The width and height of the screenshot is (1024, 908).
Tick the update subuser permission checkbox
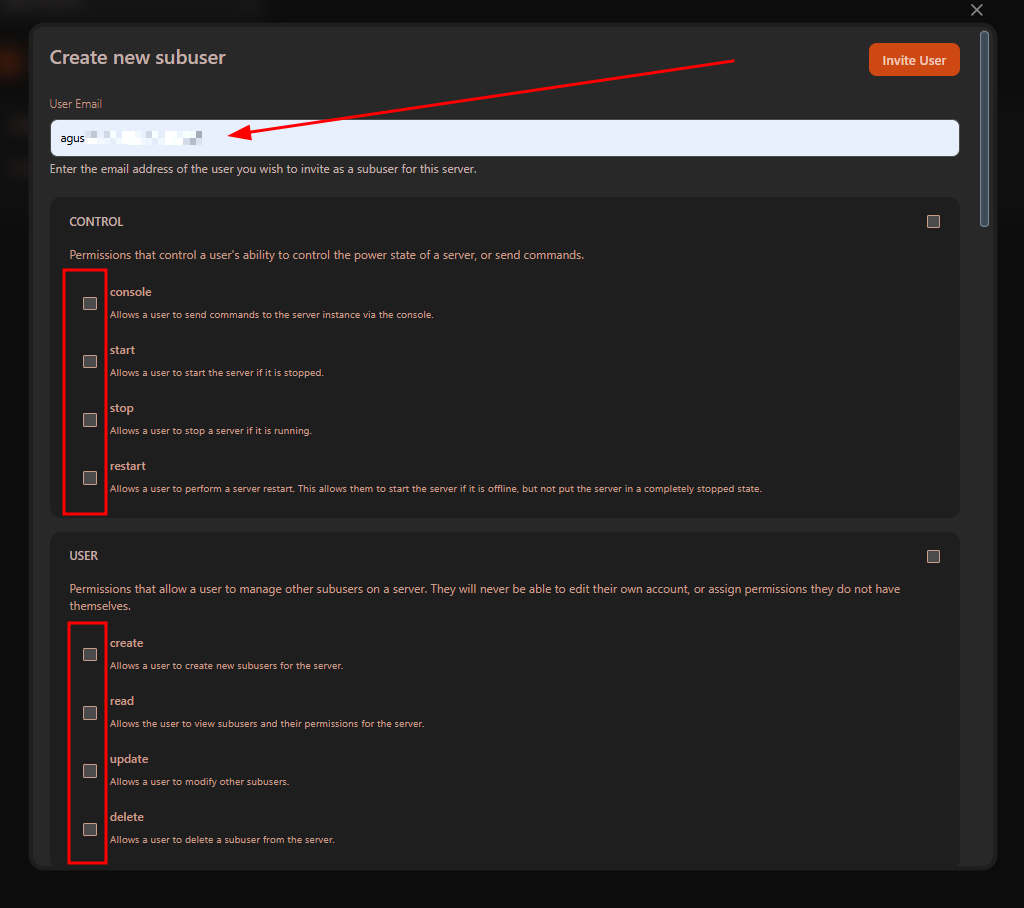pos(90,771)
